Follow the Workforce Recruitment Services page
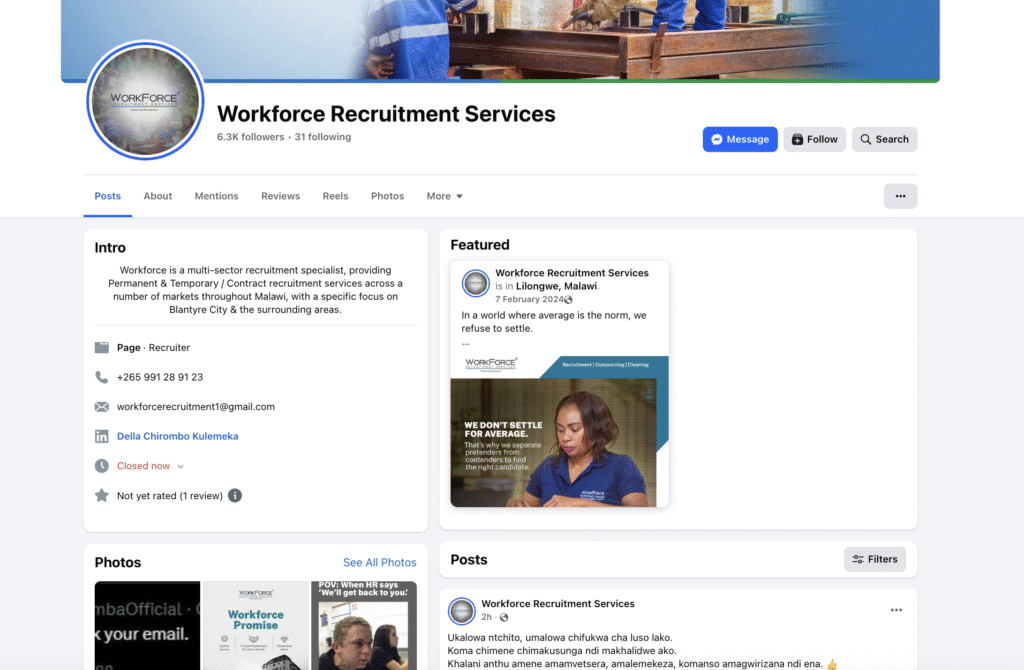This screenshot has width=1024, height=670. 814,139
